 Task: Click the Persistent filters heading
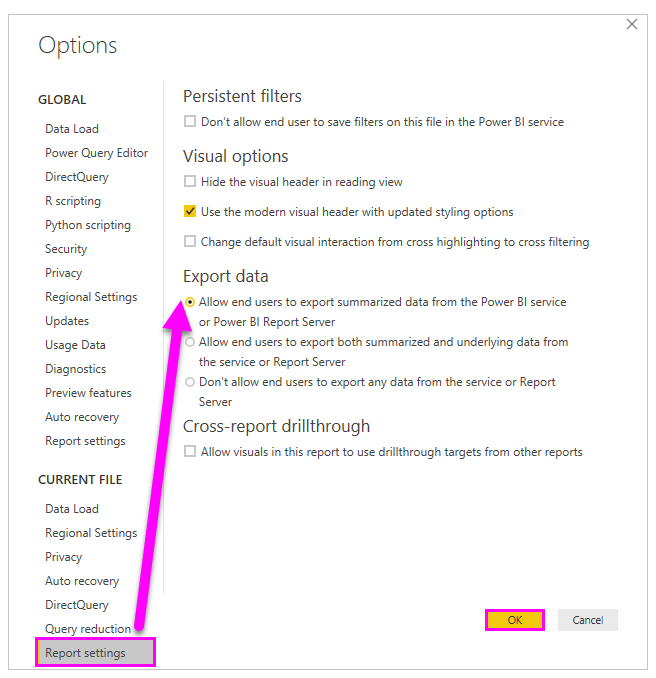click(x=242, y=96)
